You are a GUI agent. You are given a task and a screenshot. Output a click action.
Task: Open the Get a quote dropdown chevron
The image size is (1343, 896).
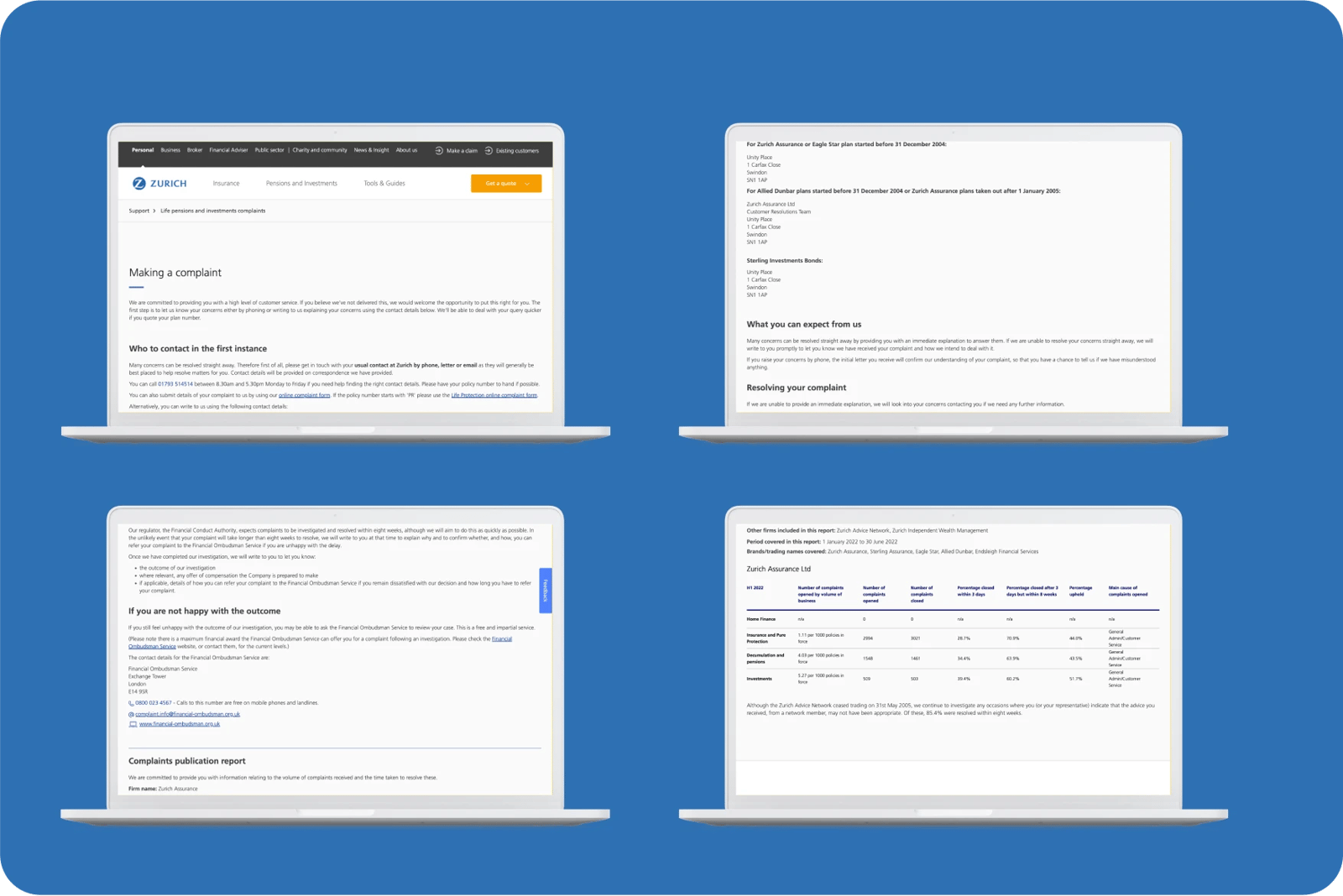(527, 184)
